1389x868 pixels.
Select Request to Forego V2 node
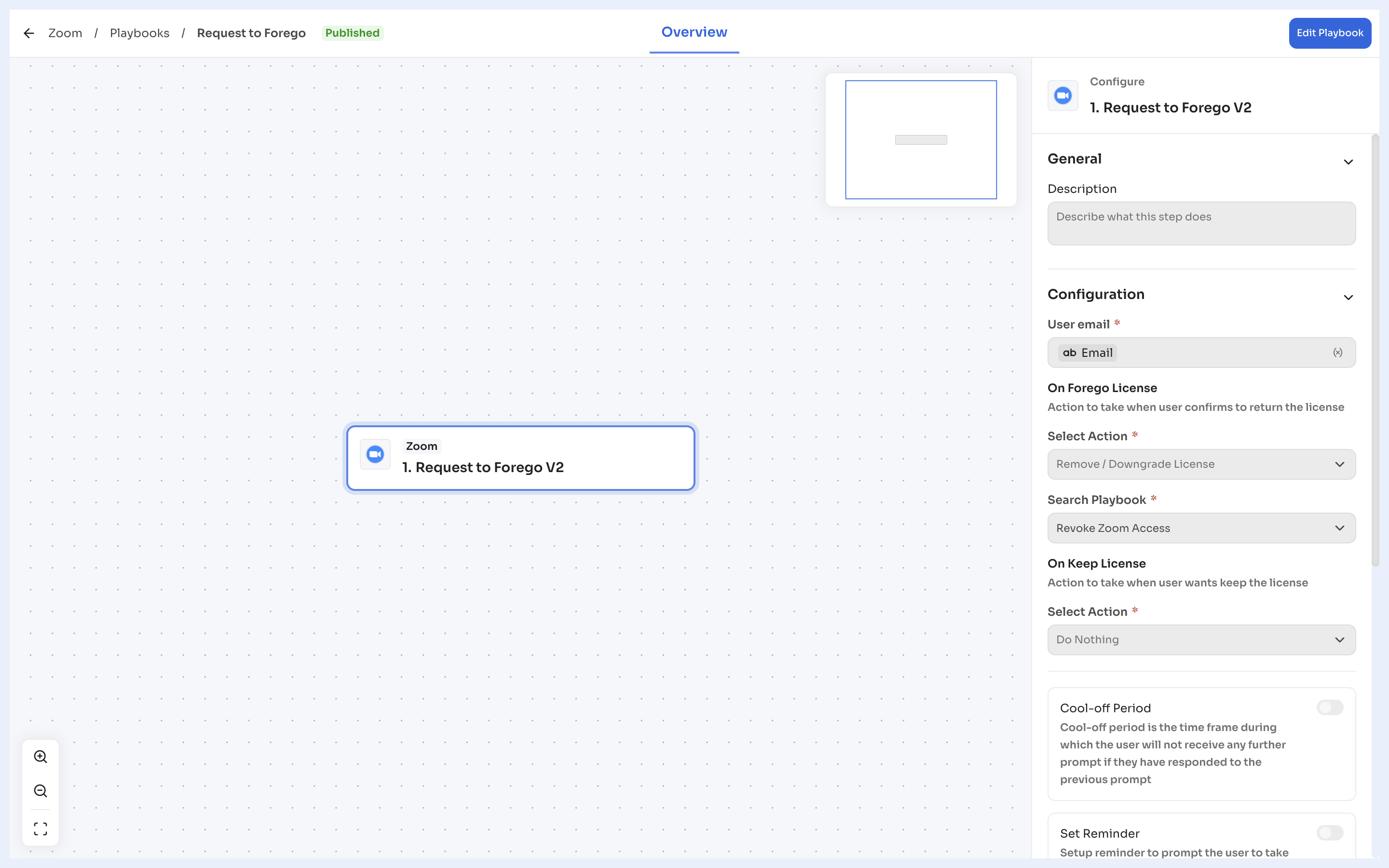520,458
